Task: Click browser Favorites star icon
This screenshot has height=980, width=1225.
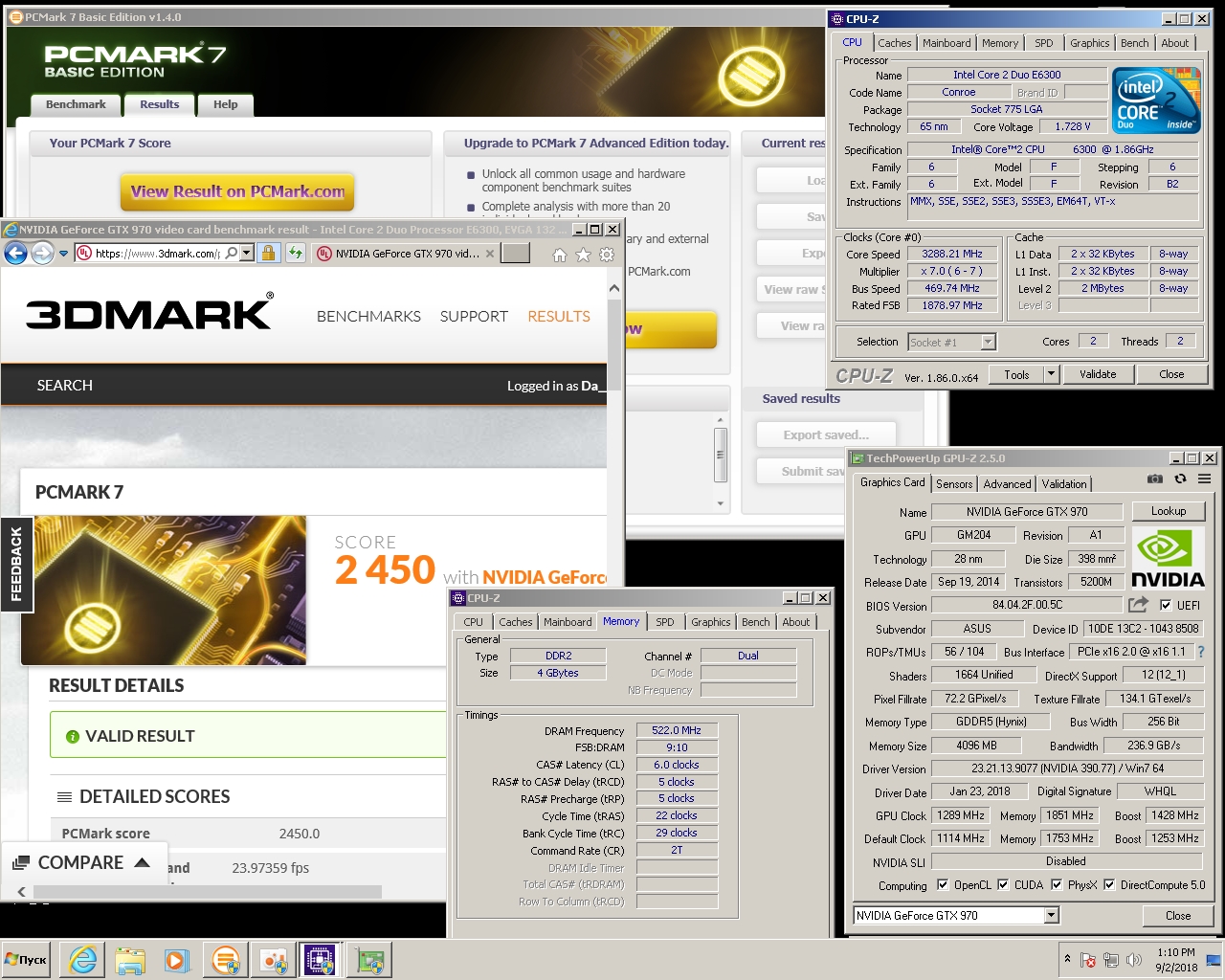Action: point(583,255)
